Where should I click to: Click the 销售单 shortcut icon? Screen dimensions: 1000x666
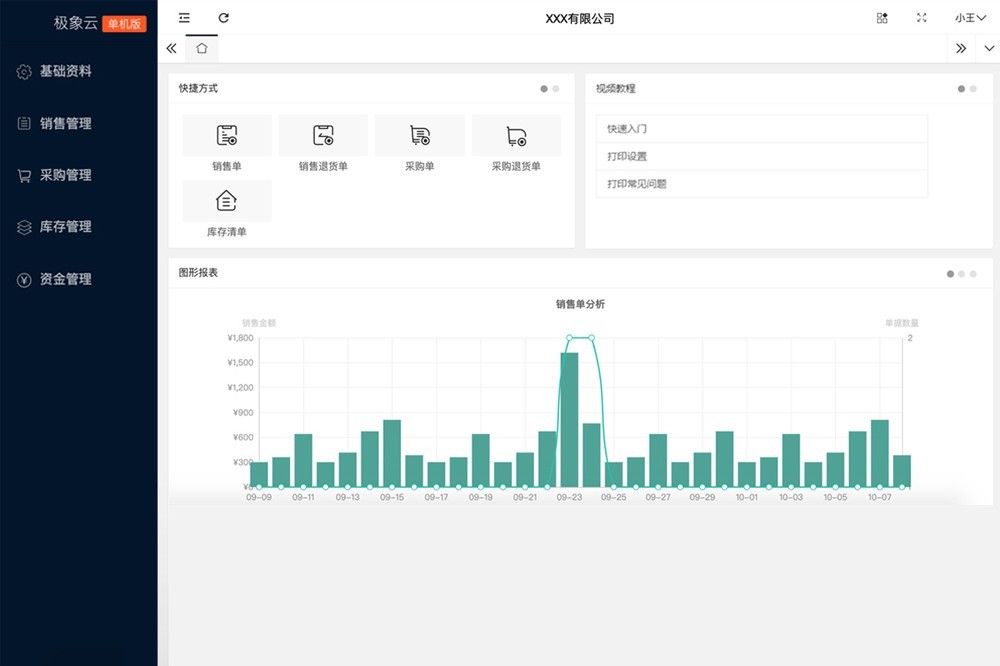(227, 136)
